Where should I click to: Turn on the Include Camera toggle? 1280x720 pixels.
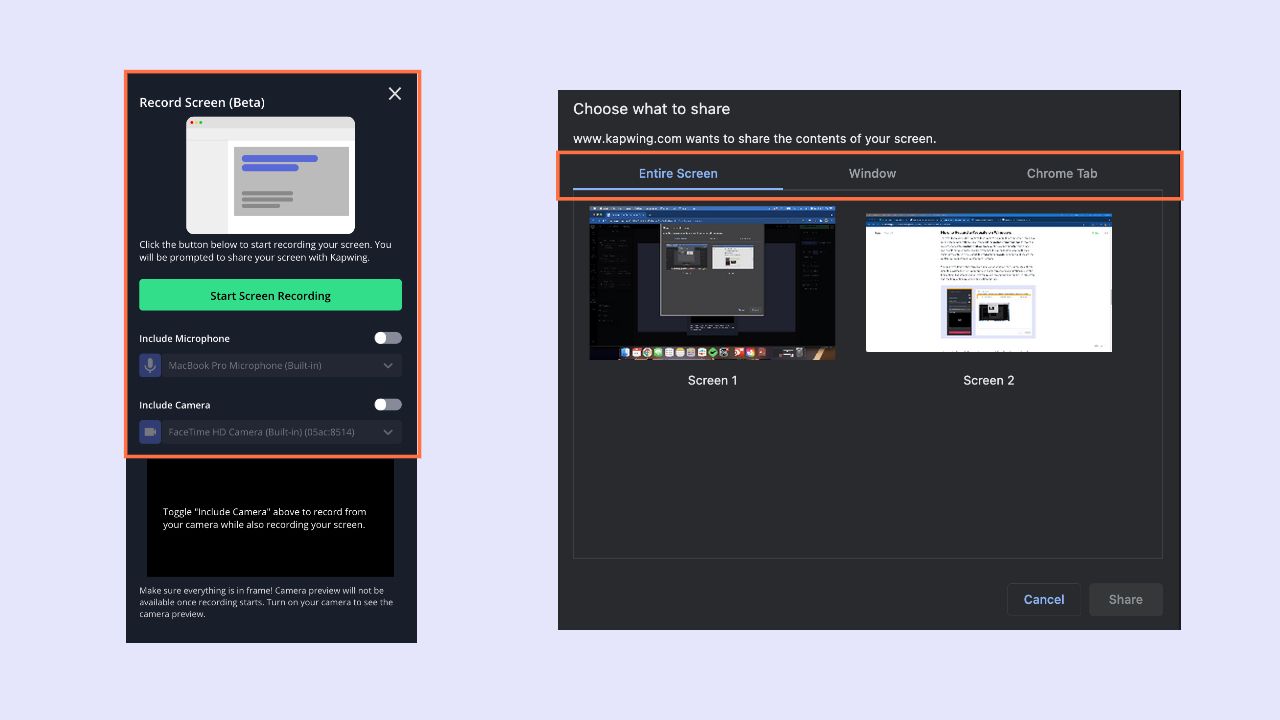[388, 405]
